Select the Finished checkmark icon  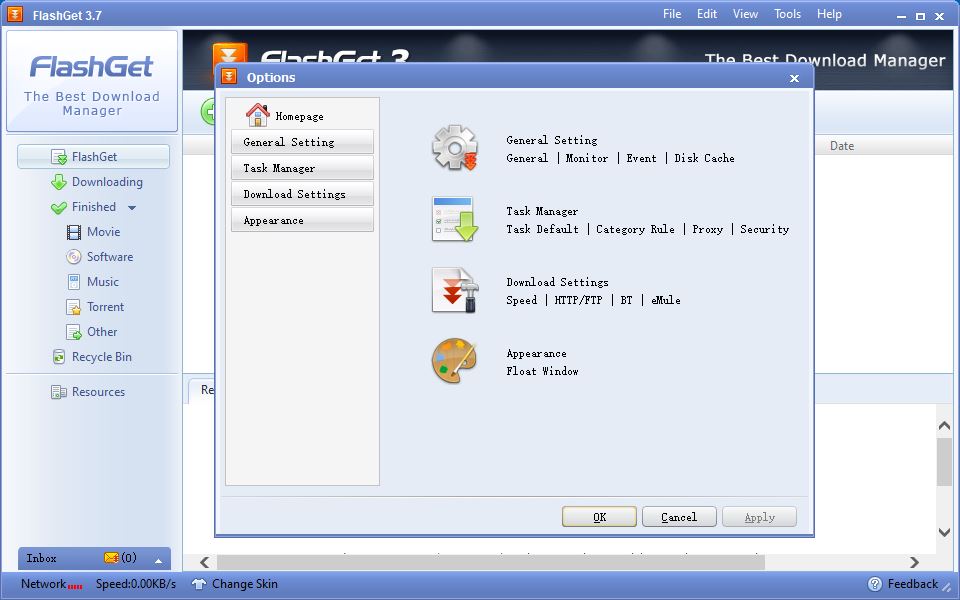[59, 208]
